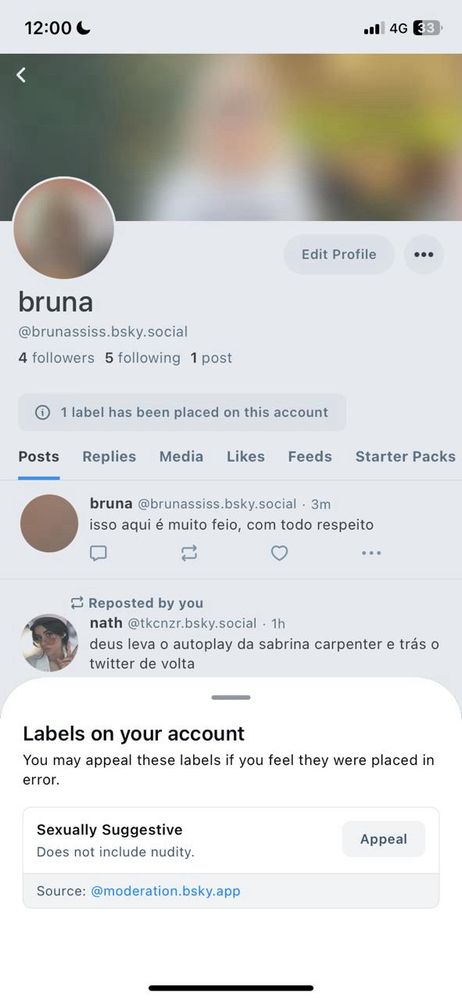Viewport: 462px width, 1000px height.
Task: Open the three-dot profile options menu
Action: click(x=424, y=254)
